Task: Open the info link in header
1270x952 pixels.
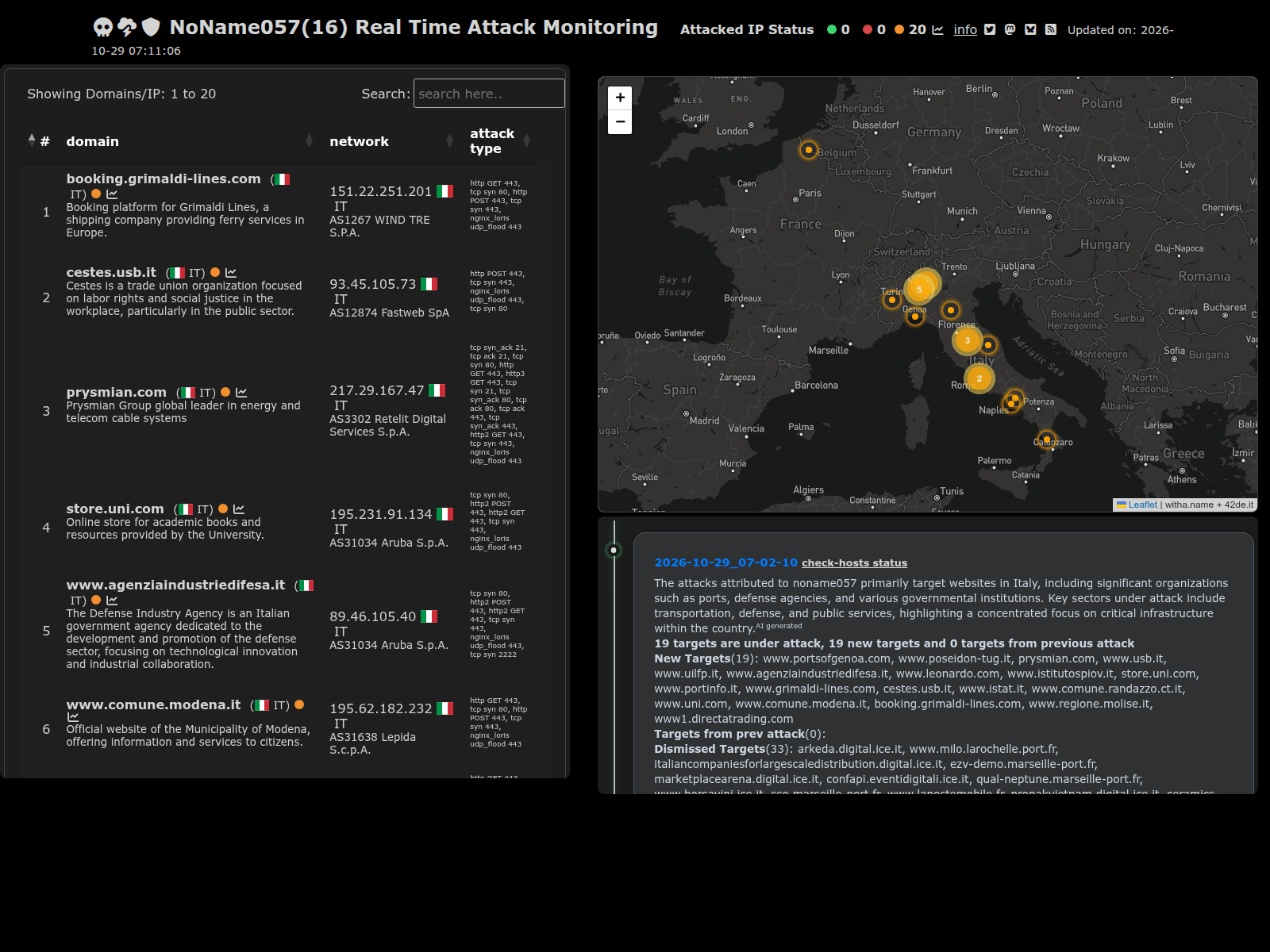Action: [x=965, y=30]
